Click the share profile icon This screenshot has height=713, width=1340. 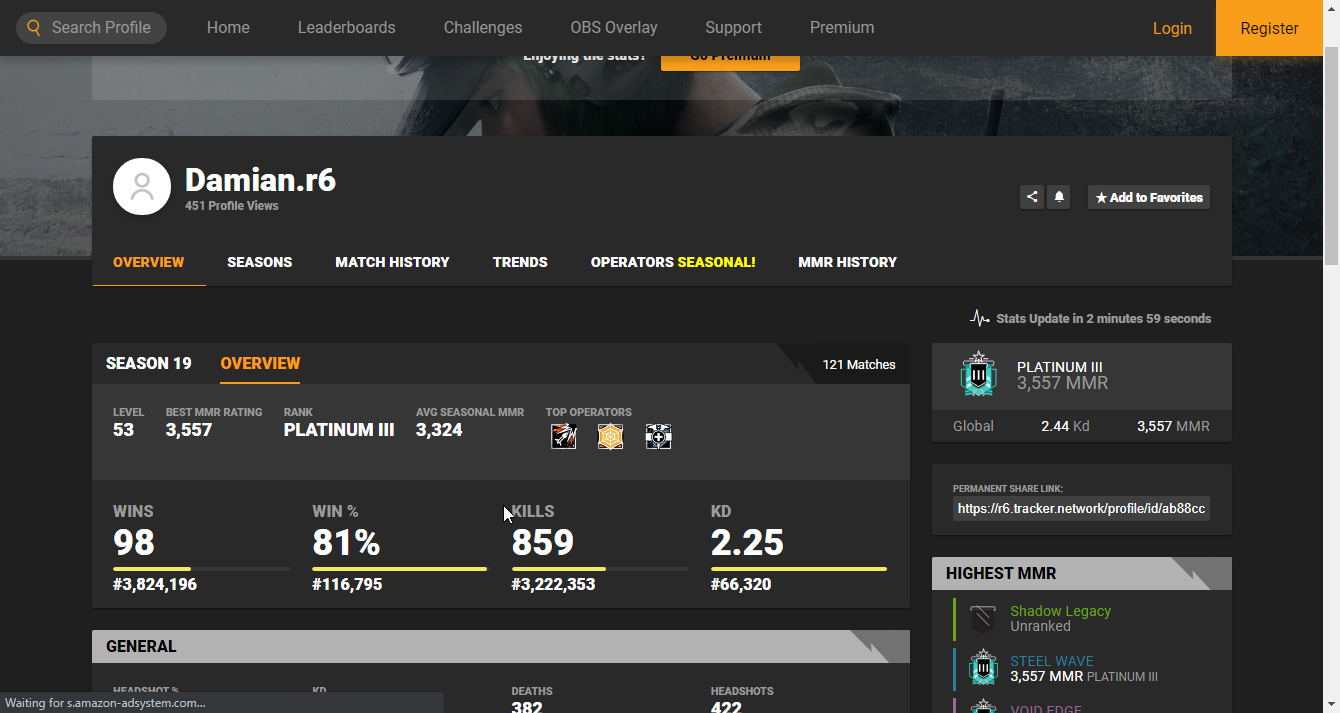pos(1031,197)
